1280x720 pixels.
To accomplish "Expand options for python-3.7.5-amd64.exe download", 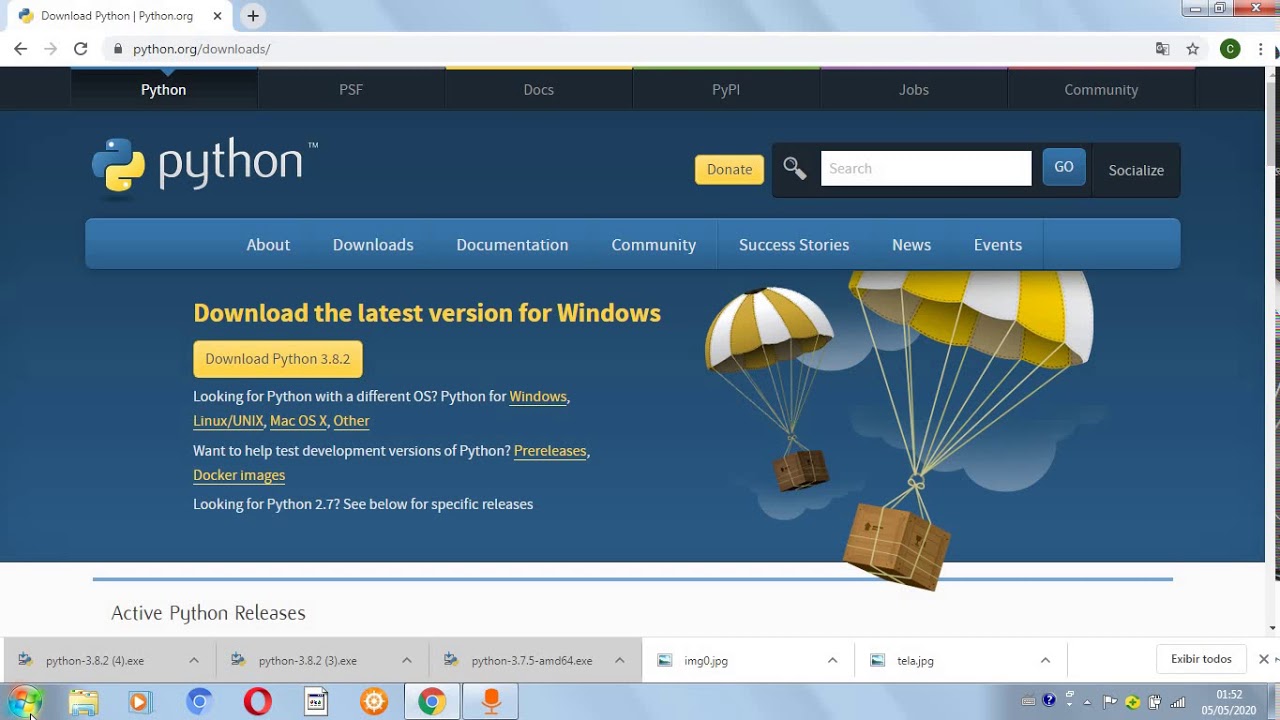I will (x=620, y=660).
